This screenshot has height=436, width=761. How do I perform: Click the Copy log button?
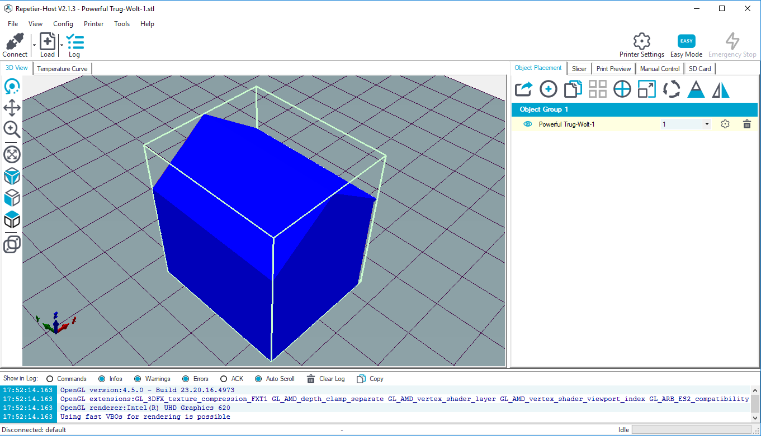point(370,379)
